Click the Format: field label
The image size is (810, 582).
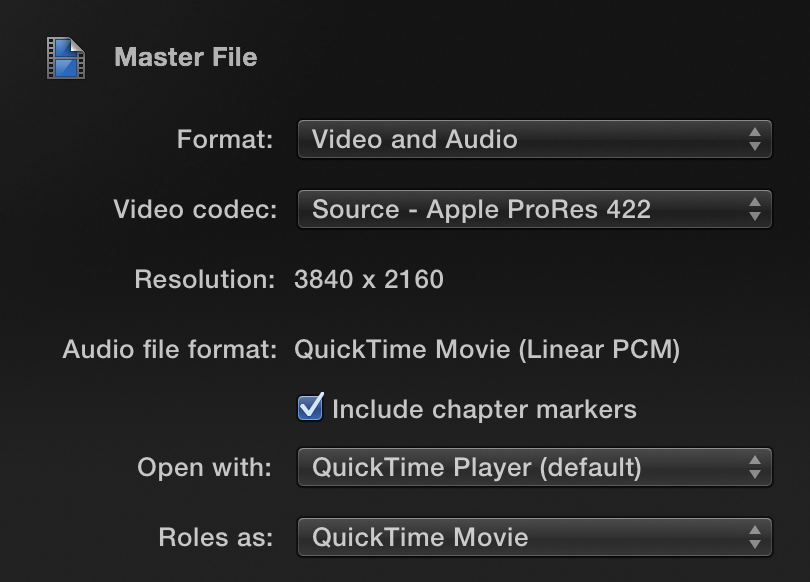click(225, 139)
